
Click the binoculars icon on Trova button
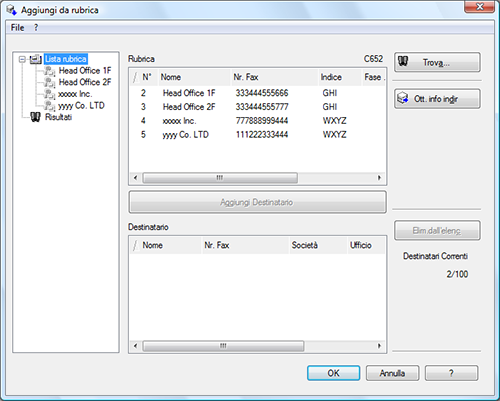(403, 61)
